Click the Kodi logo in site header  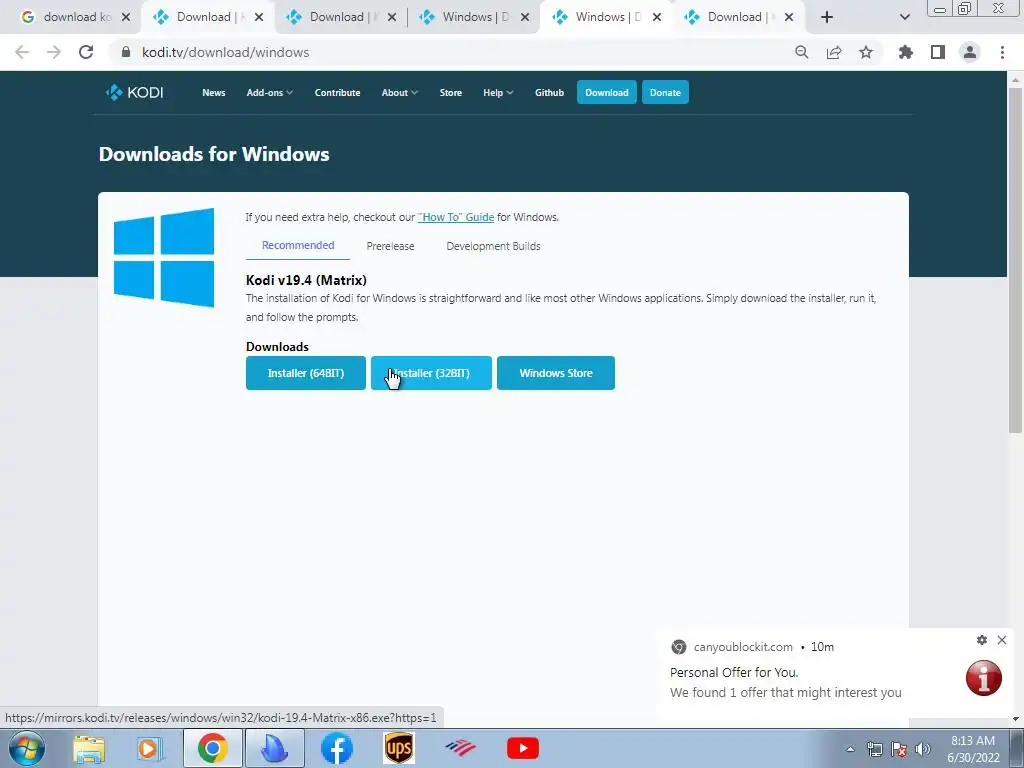135,92
